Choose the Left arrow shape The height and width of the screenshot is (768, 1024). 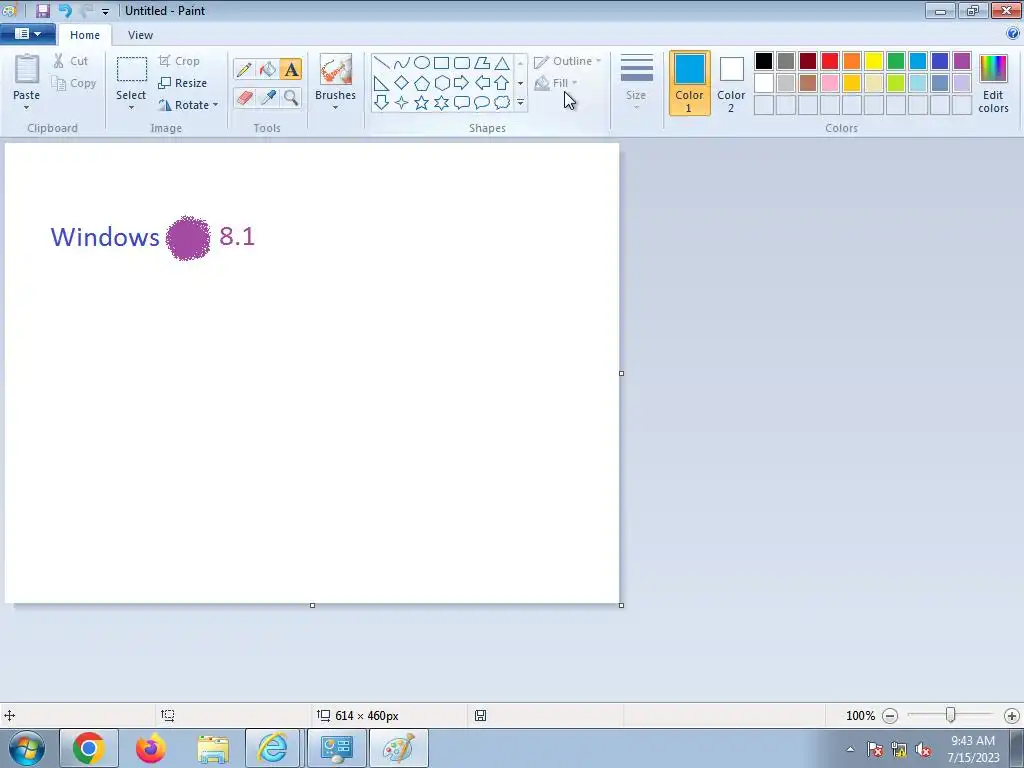[482, 83]
